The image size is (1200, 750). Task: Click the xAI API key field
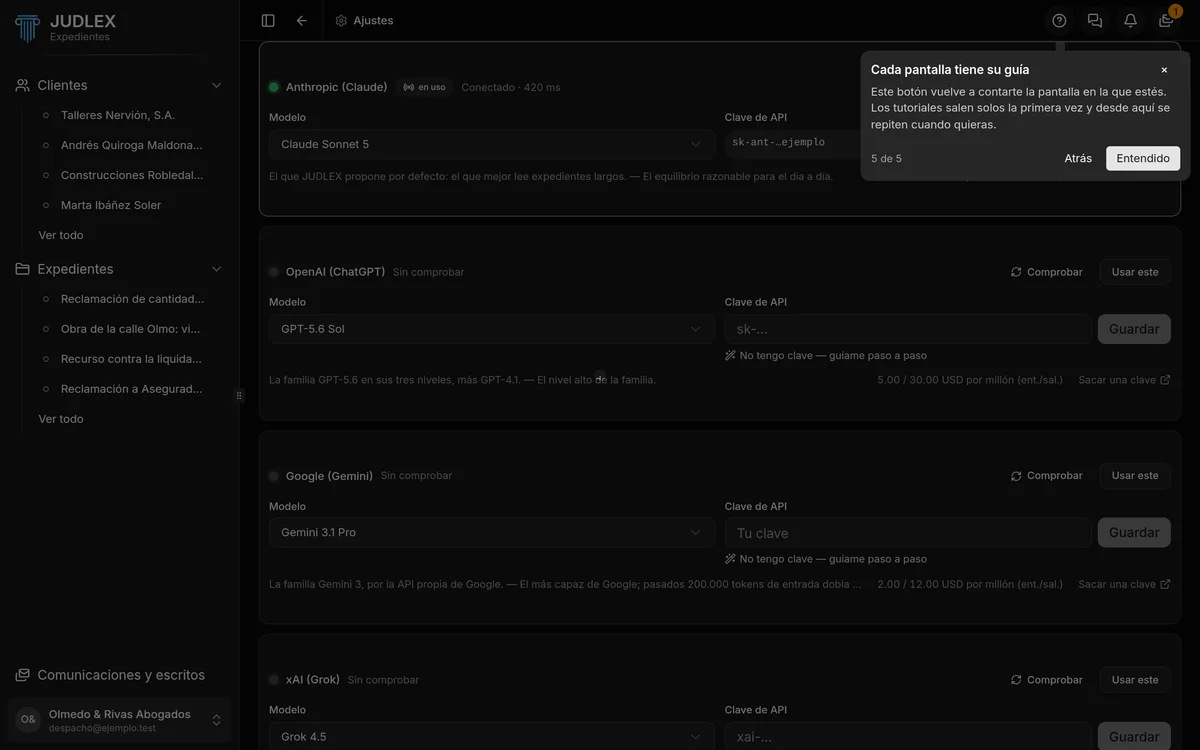pyautogui.click(x=908, y=736)
